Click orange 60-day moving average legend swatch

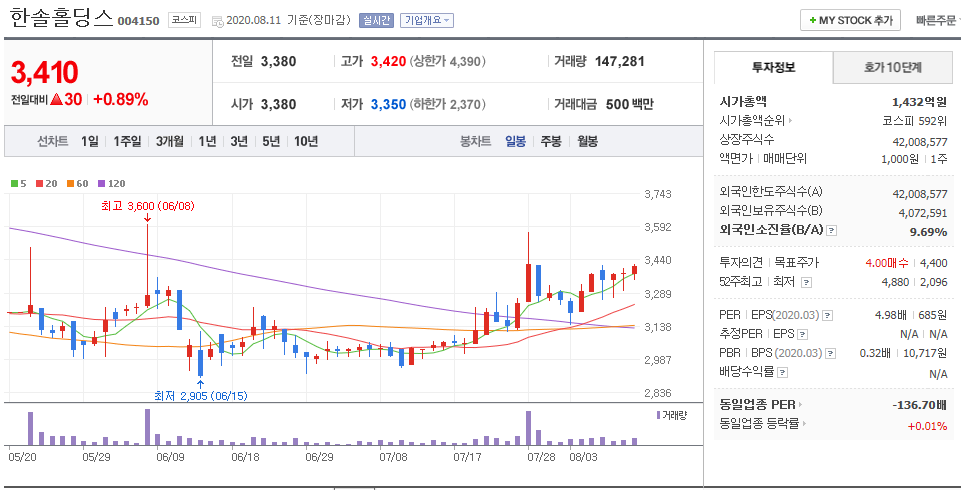(x=70, y=184)
